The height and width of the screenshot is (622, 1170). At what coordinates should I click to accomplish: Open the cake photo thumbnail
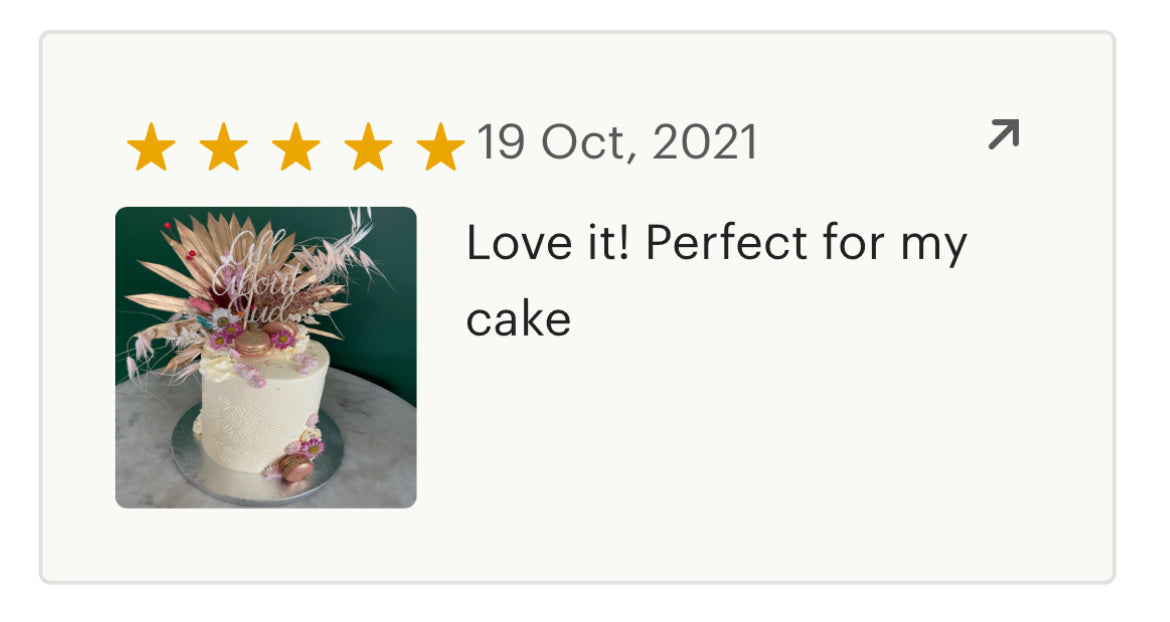click(x=266, y=357)
